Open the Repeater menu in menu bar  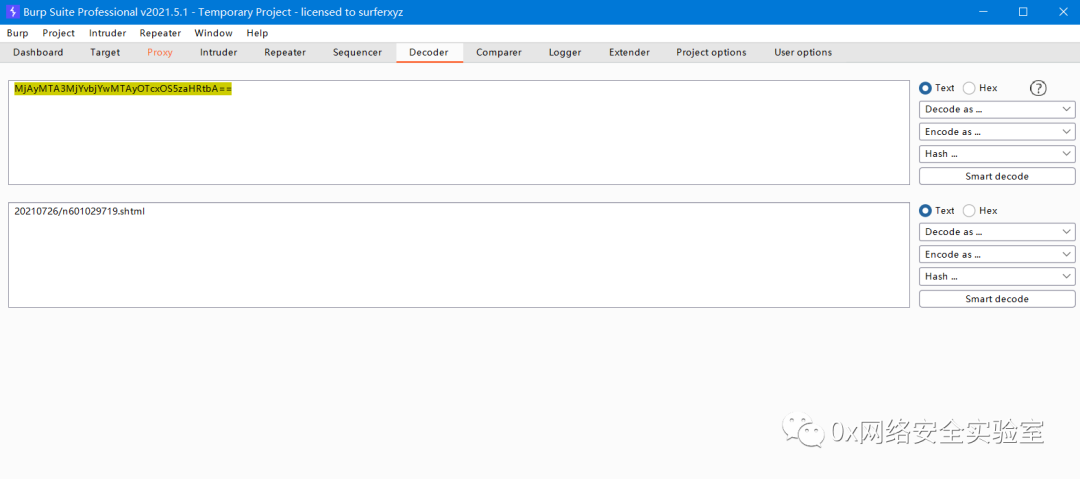(160, 33)
